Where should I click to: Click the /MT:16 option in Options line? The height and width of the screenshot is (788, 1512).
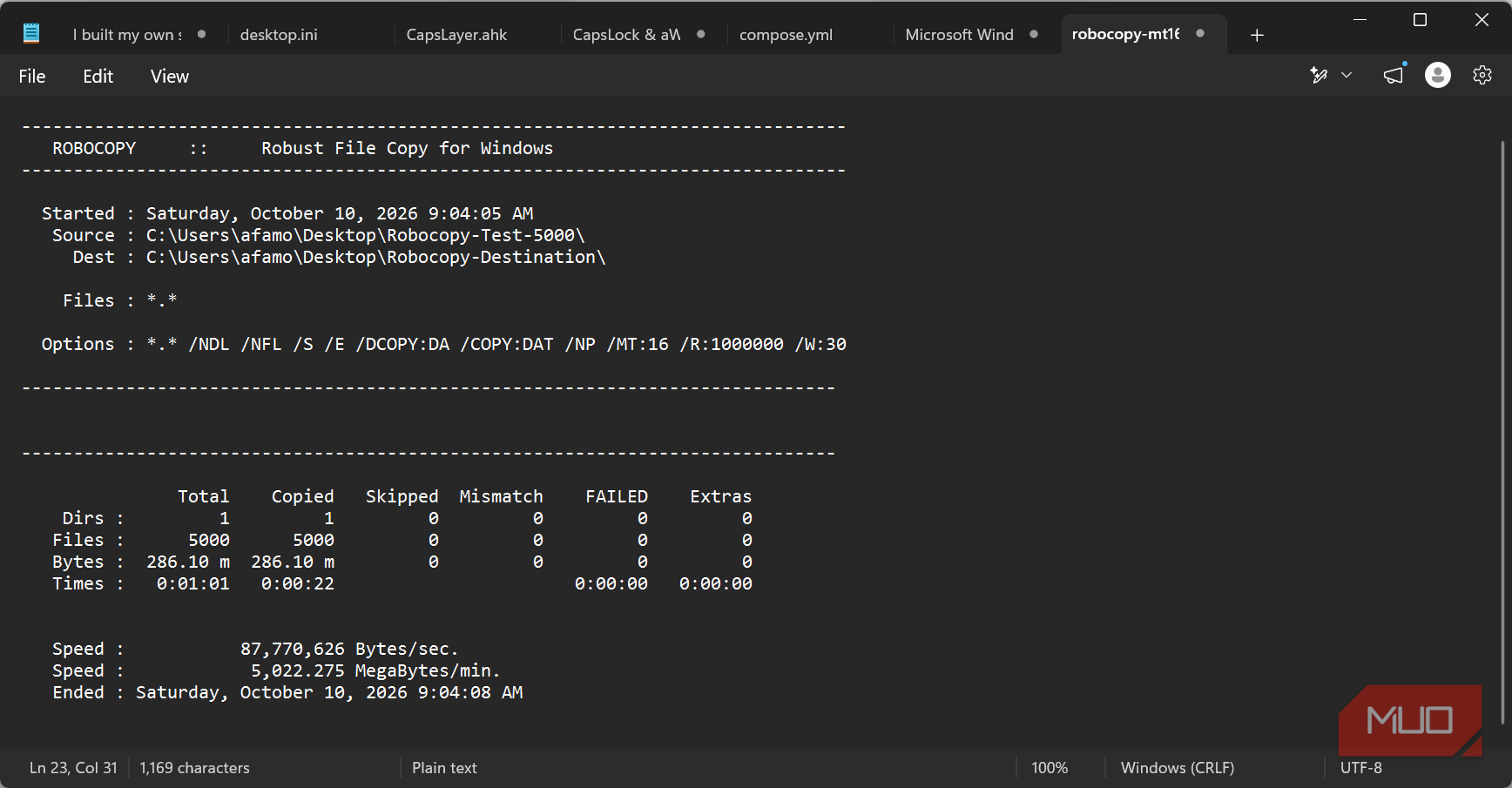[638, 344]
